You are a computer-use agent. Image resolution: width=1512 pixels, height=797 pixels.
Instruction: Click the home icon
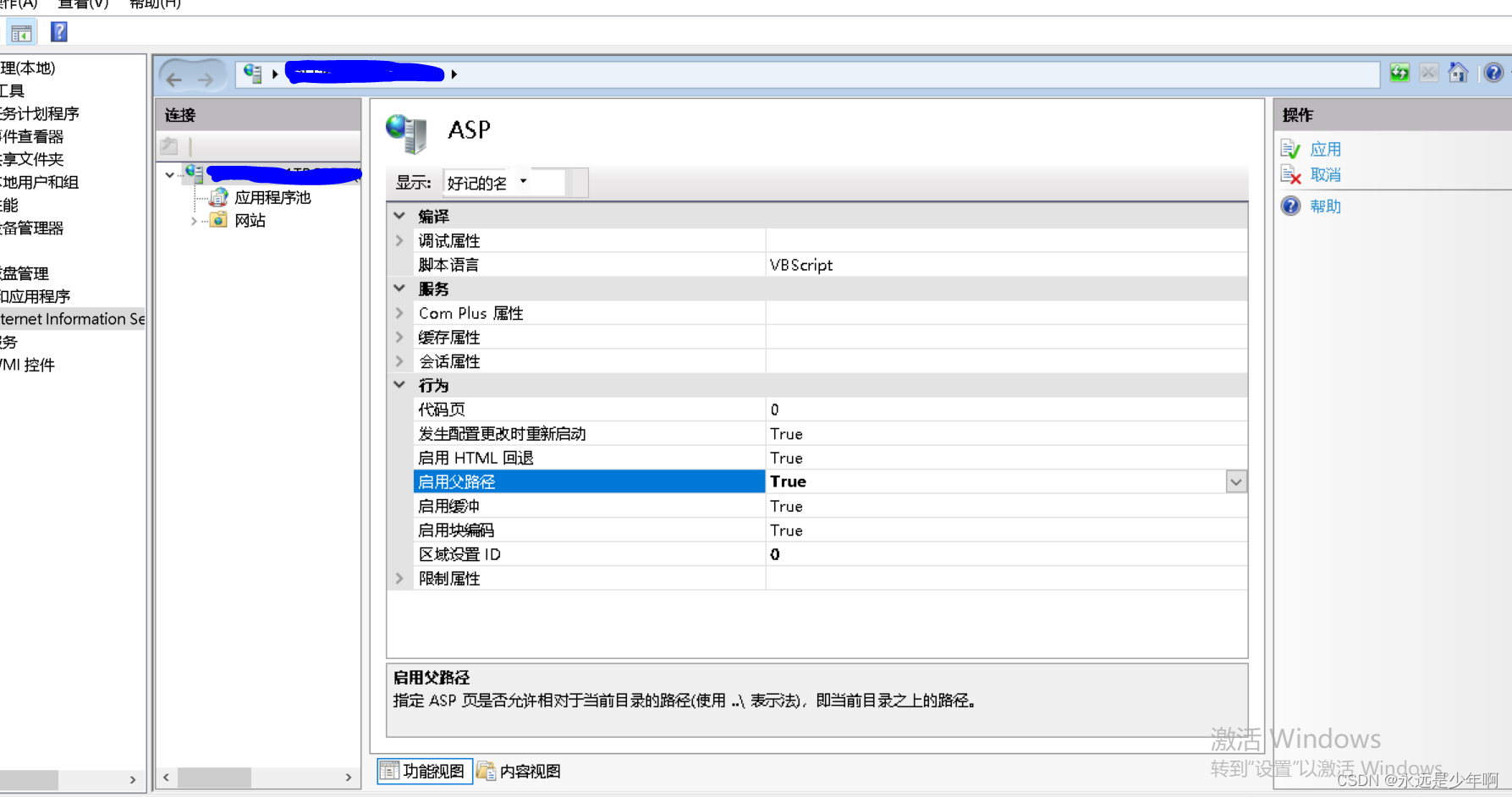point(1458,73)
